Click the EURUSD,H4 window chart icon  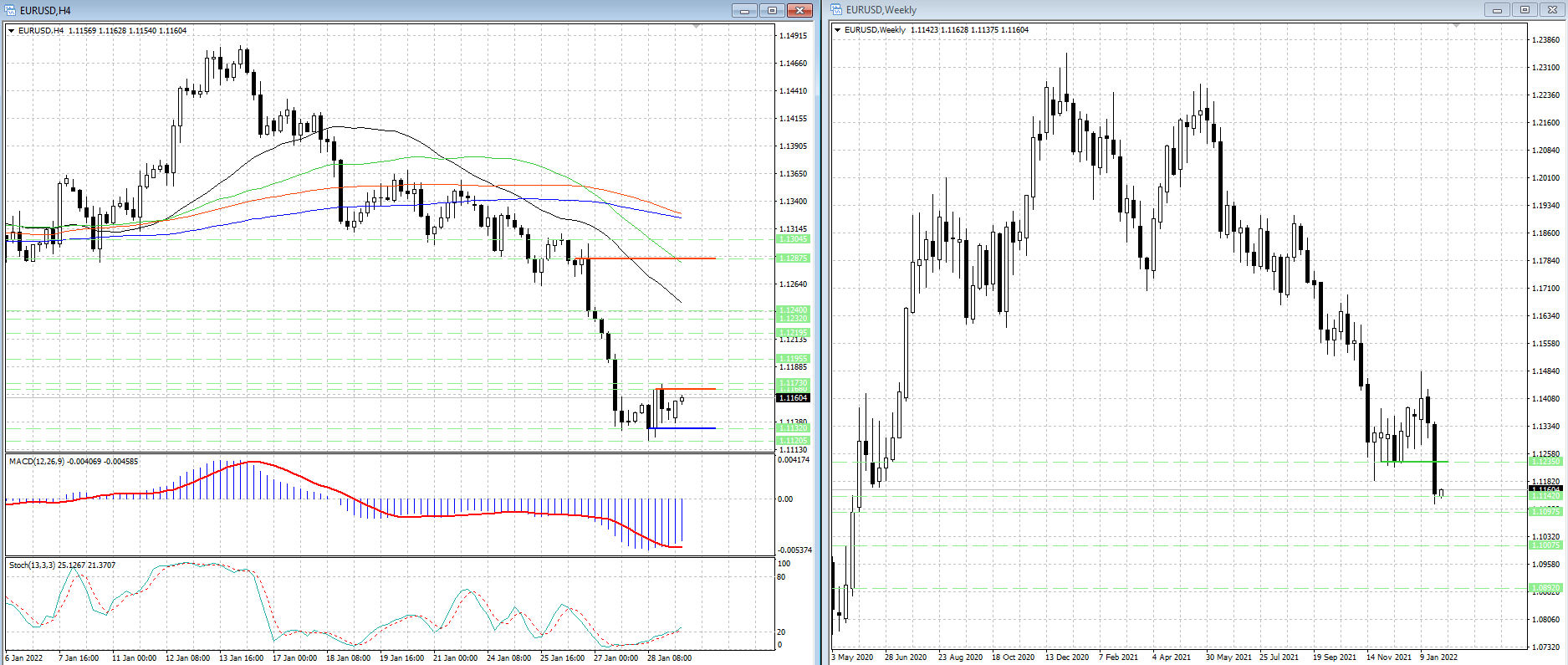pyautogui.click(x=11, y=10)
